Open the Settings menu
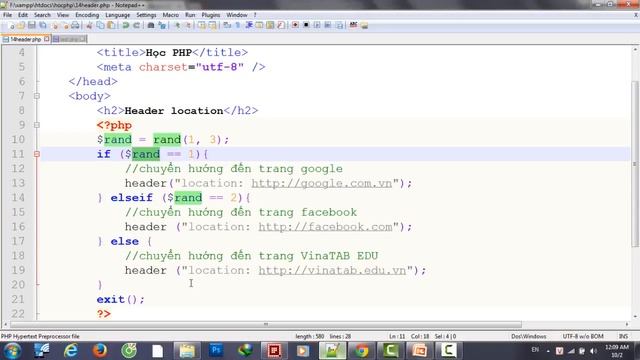640x360 pixels. click(x=146, y=15)
